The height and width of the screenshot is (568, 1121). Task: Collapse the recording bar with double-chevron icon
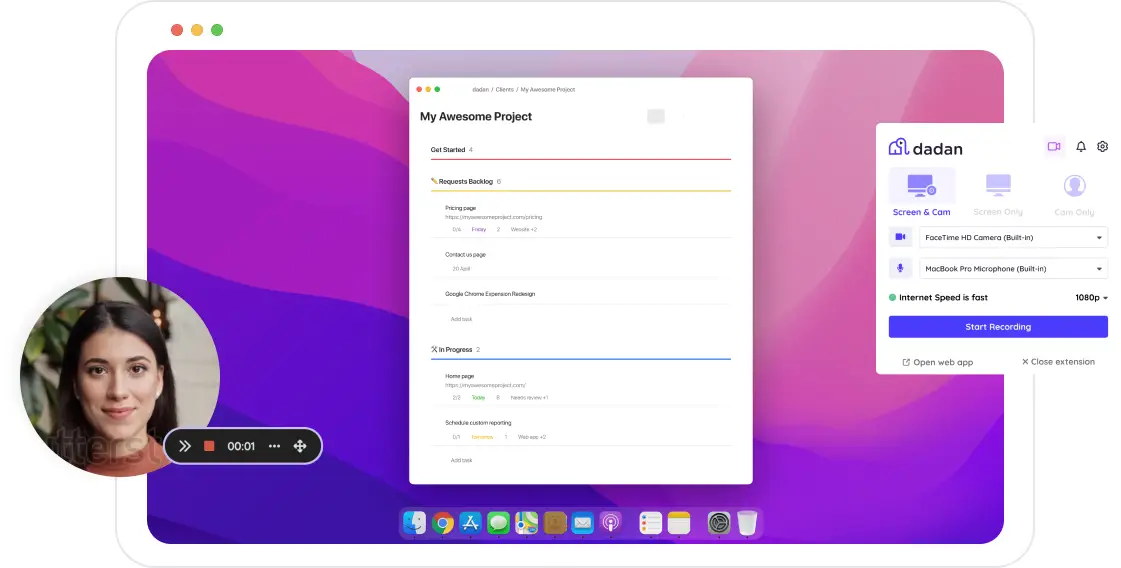coord(184,446)
